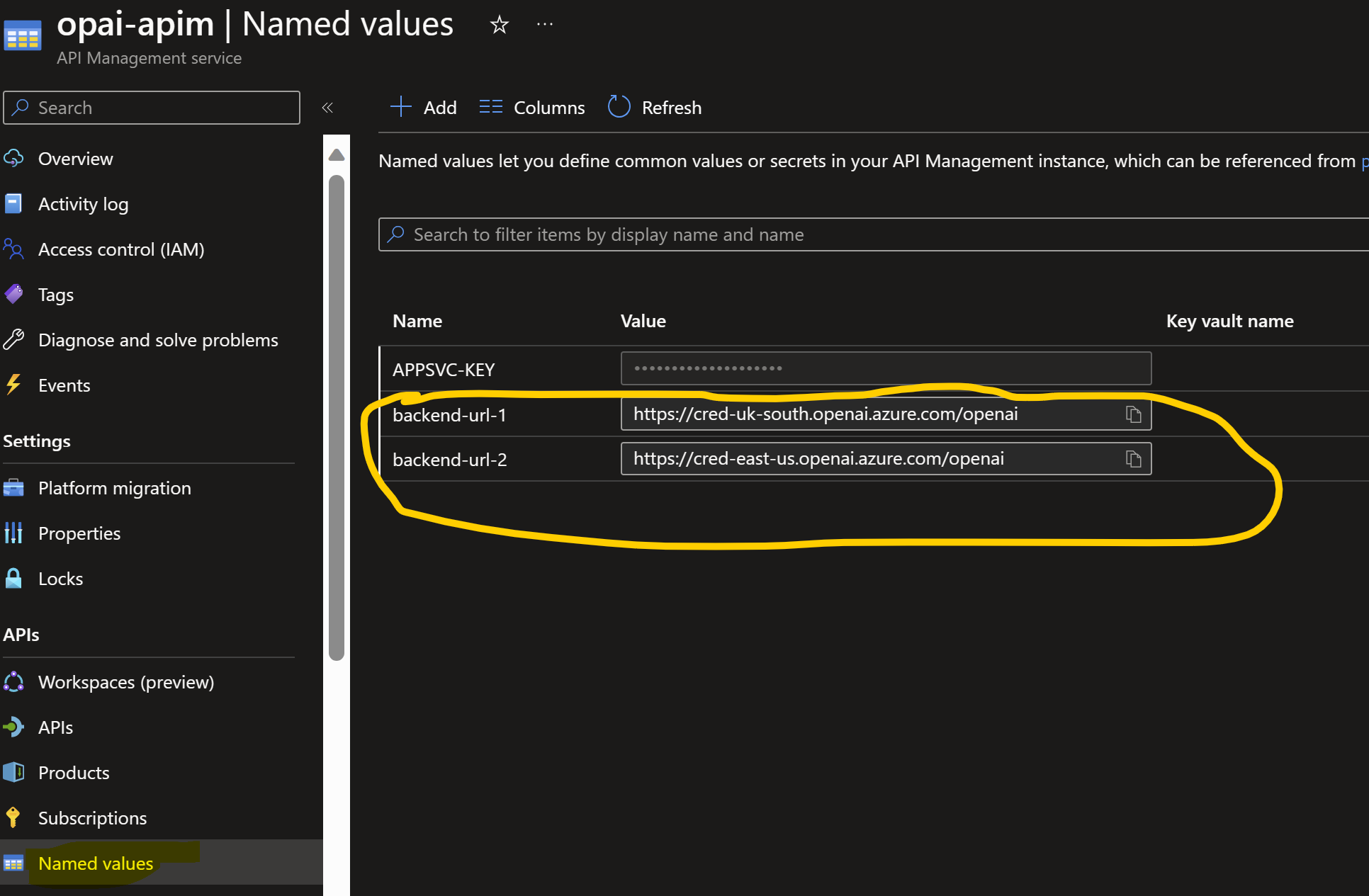Click the Tags icon in the sidebar

tap(13, 294)
